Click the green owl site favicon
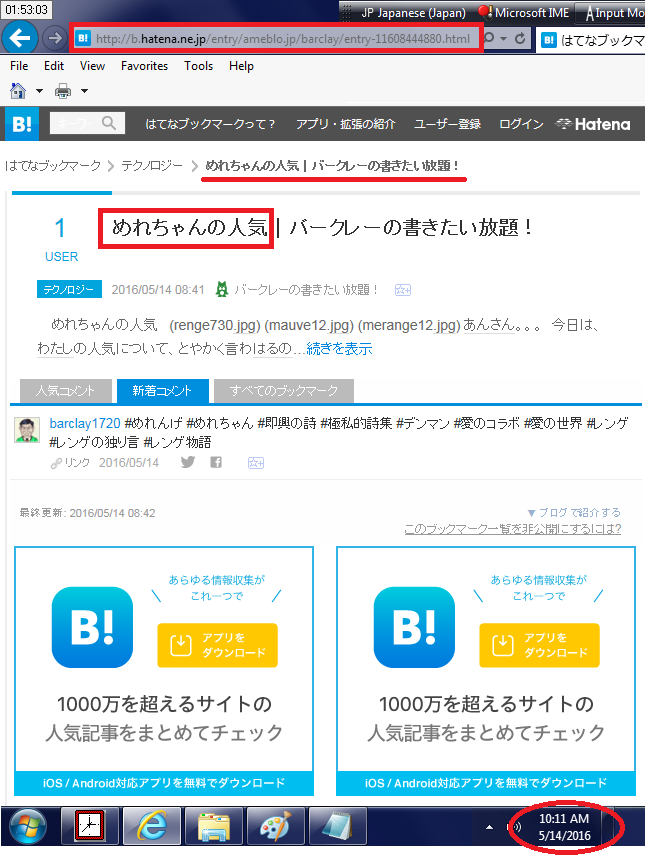Screen dimensions: 645x856 pos(222,289)
